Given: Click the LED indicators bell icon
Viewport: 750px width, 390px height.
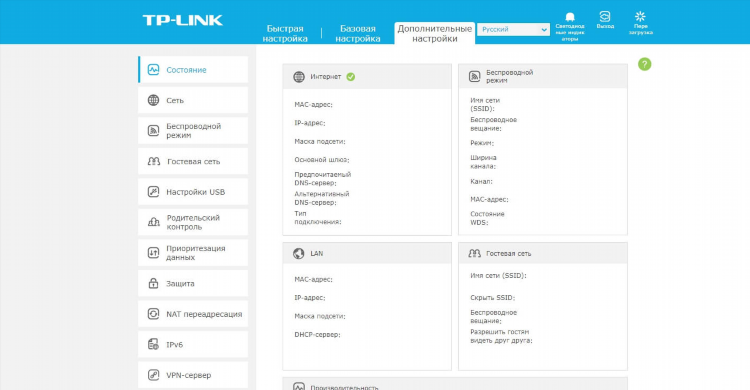Looking at the screenshot, I should [x=570, y=18].
